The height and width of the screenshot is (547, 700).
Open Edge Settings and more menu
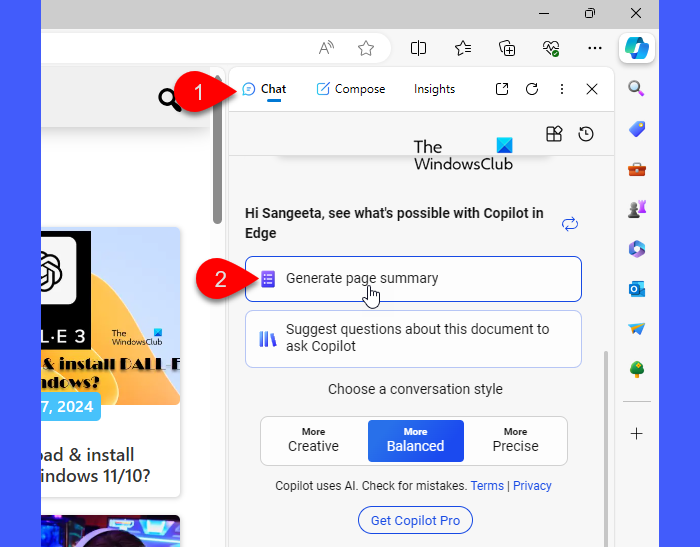coord(595,48)
